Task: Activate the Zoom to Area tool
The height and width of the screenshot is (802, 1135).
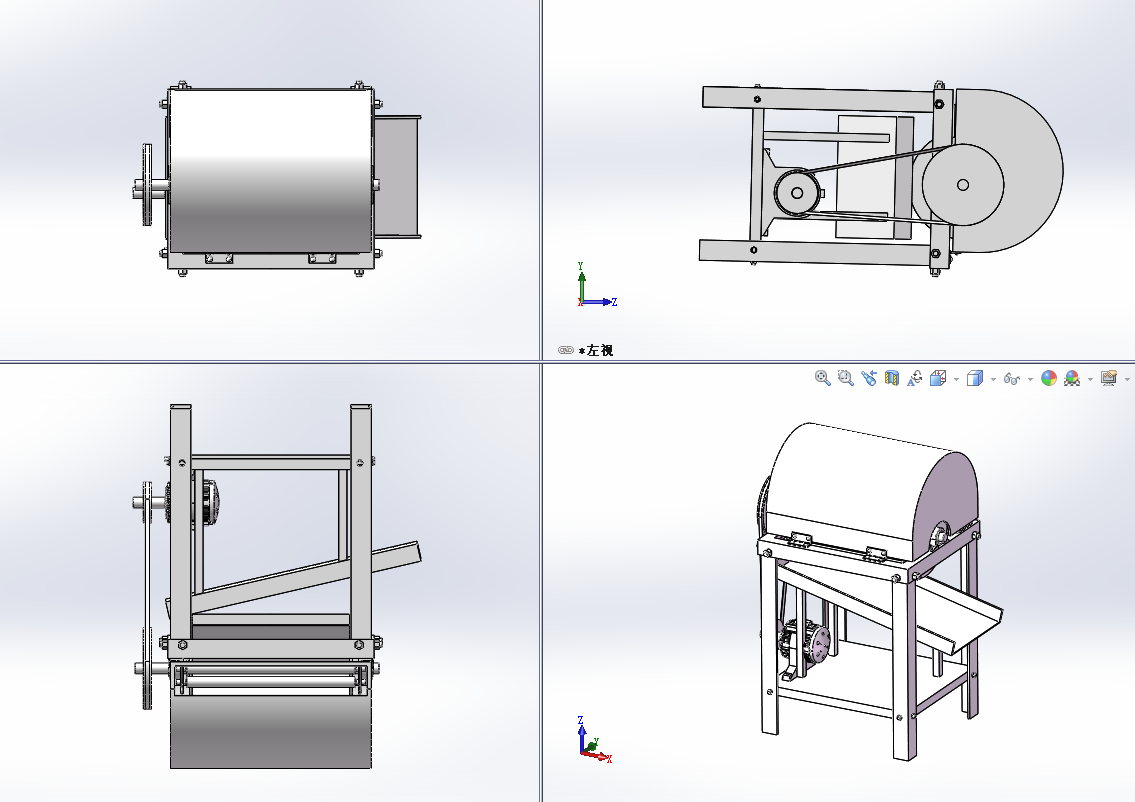Action: (845, 378)
